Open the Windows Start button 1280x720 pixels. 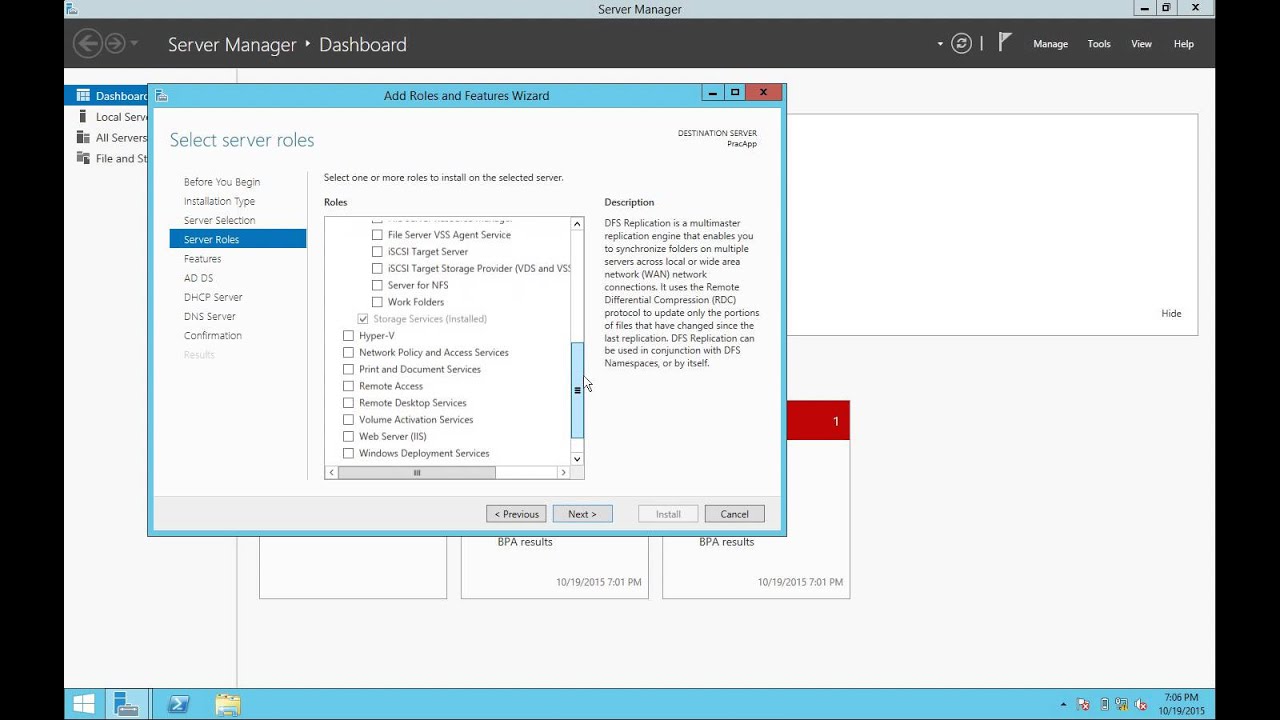coord(84,704)
